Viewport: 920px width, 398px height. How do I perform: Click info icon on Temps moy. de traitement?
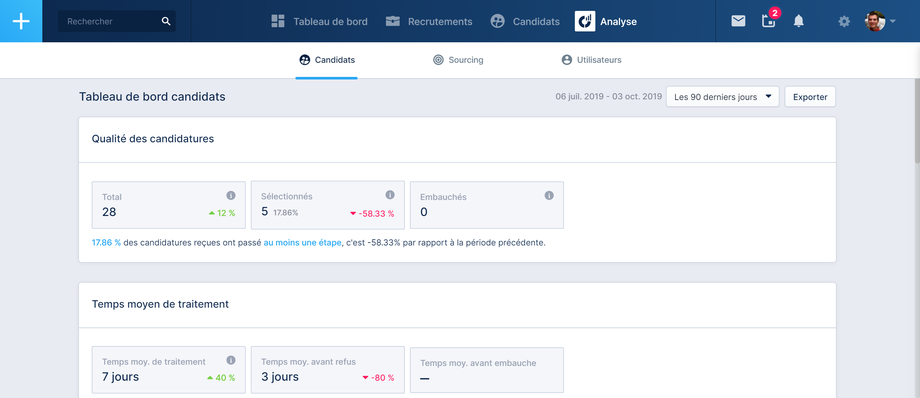(x=231, y=360)
